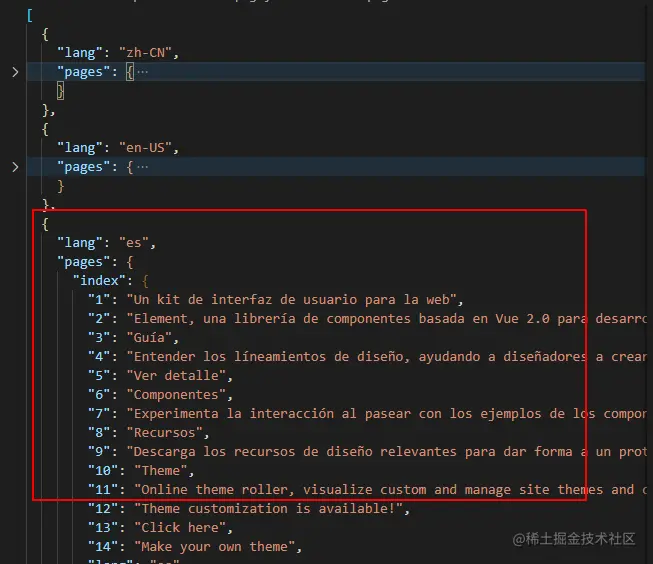This screenshot has height=564, width=653.
Task: Unfold the ellipsis after en-US pages brace
Action: click(142, 167)
